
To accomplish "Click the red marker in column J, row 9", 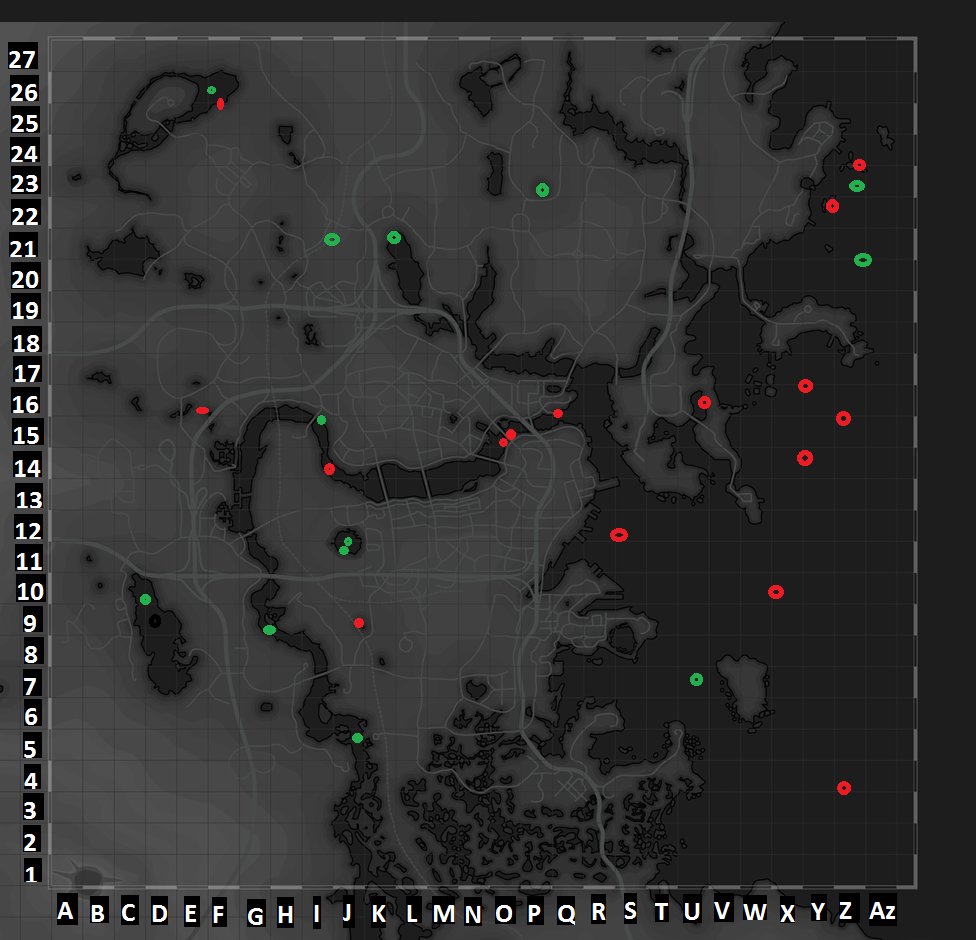I will tap(359, 623).
